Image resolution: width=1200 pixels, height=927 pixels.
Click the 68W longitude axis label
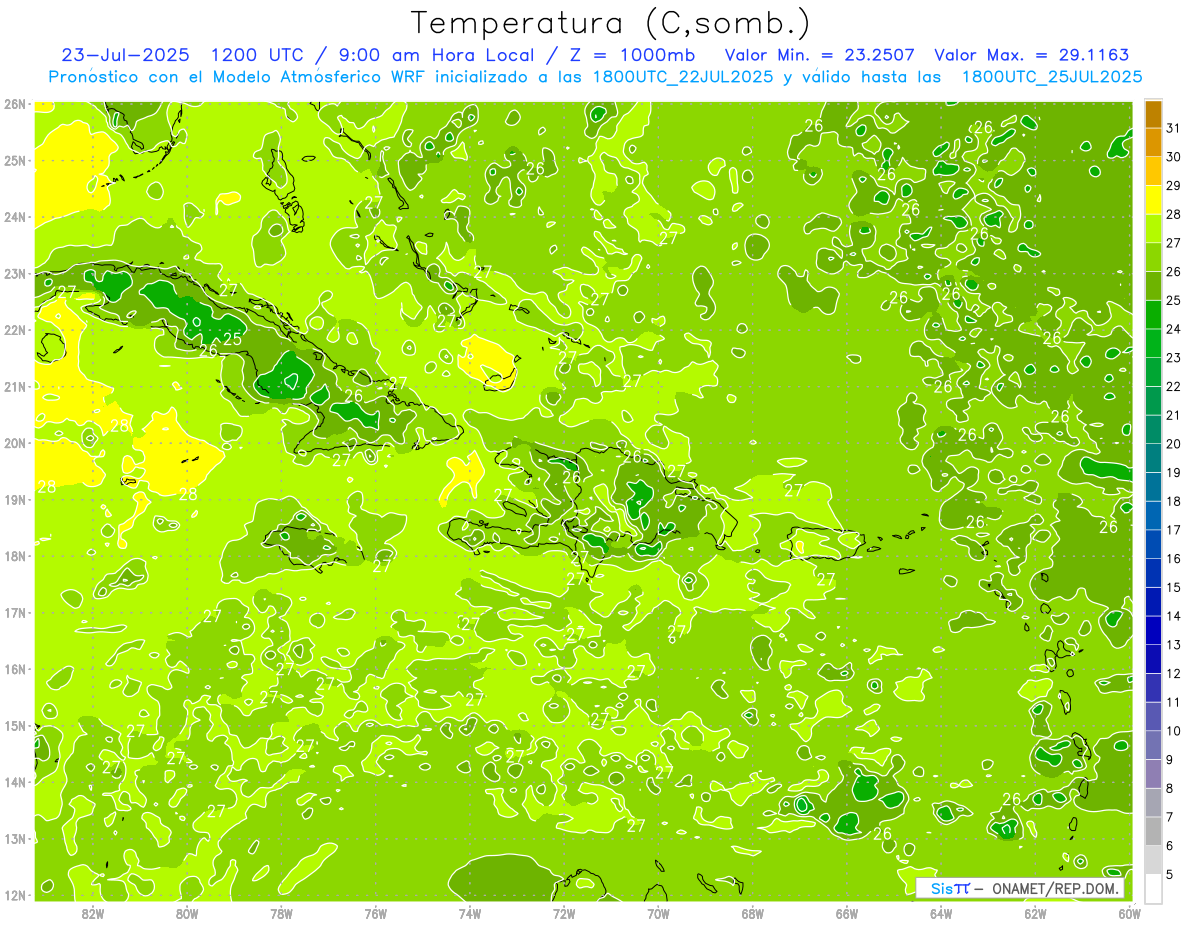pos(753,913)
